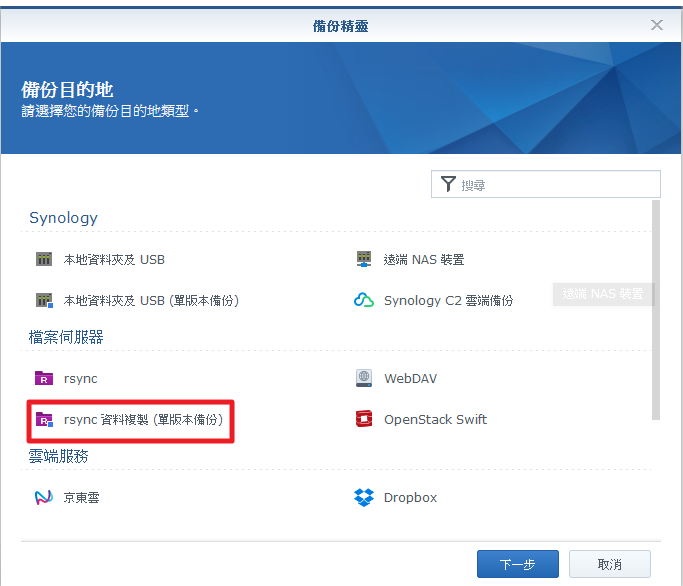Choose rsync 資料複製 (單版本備份) label
The image size is (683, 586).
point(143,420)
